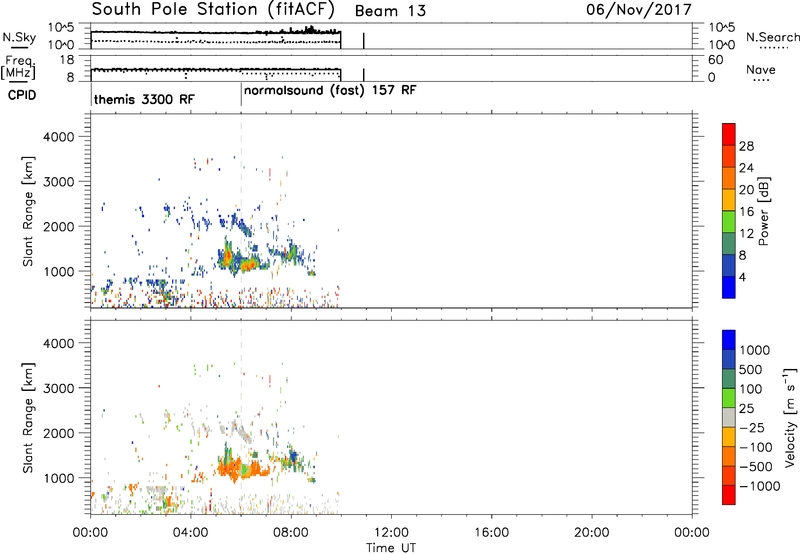Click dashed CPID-change line in power panel
Image resolution: width=800 pixels, height=554 pixels.
[x=241, y=211]
